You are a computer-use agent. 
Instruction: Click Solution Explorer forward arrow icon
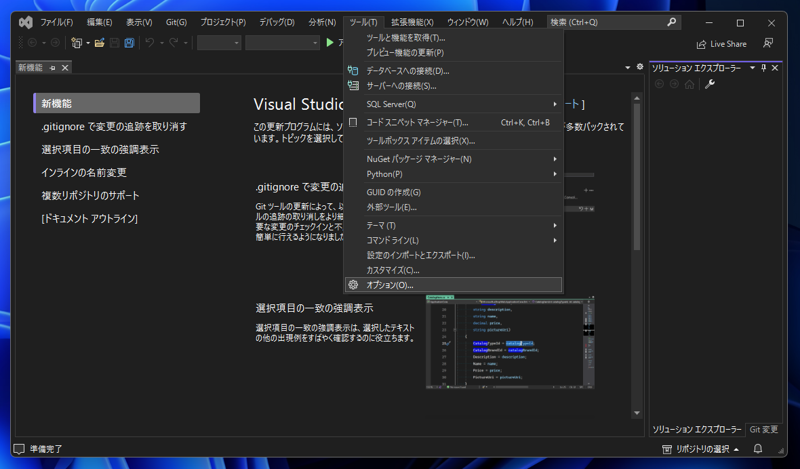pos(674,84)
